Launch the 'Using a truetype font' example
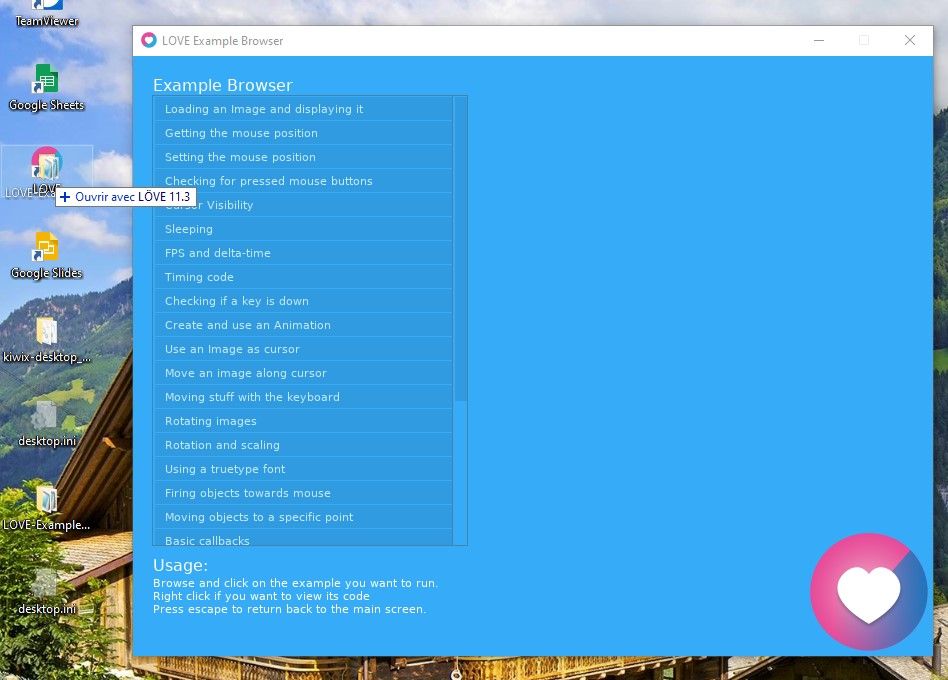 coord(304,468)
